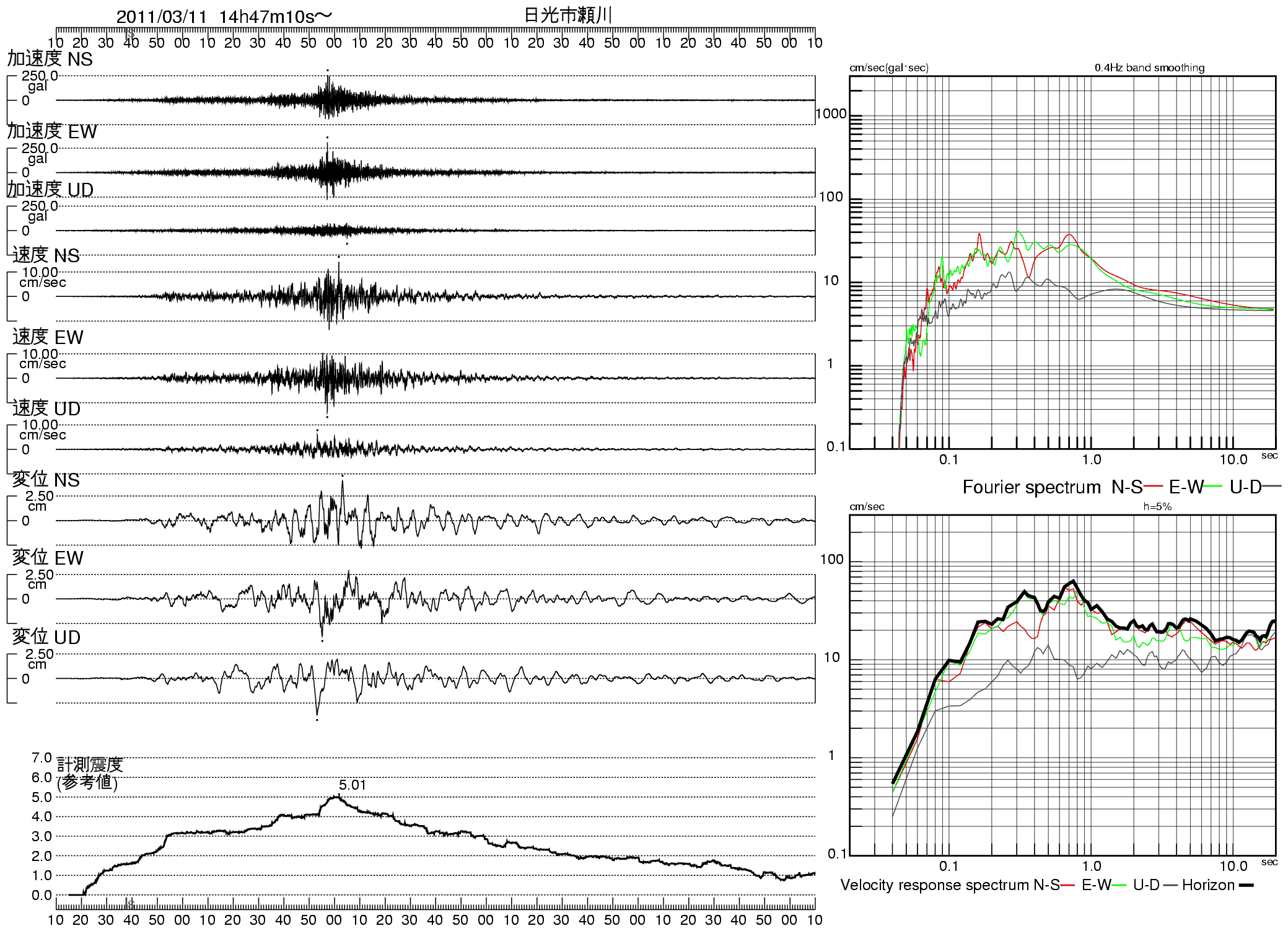This screenshot has height=931, width=1288.
Task: Click the 0.0 tick on intensity axis
Action: point(42,895)
